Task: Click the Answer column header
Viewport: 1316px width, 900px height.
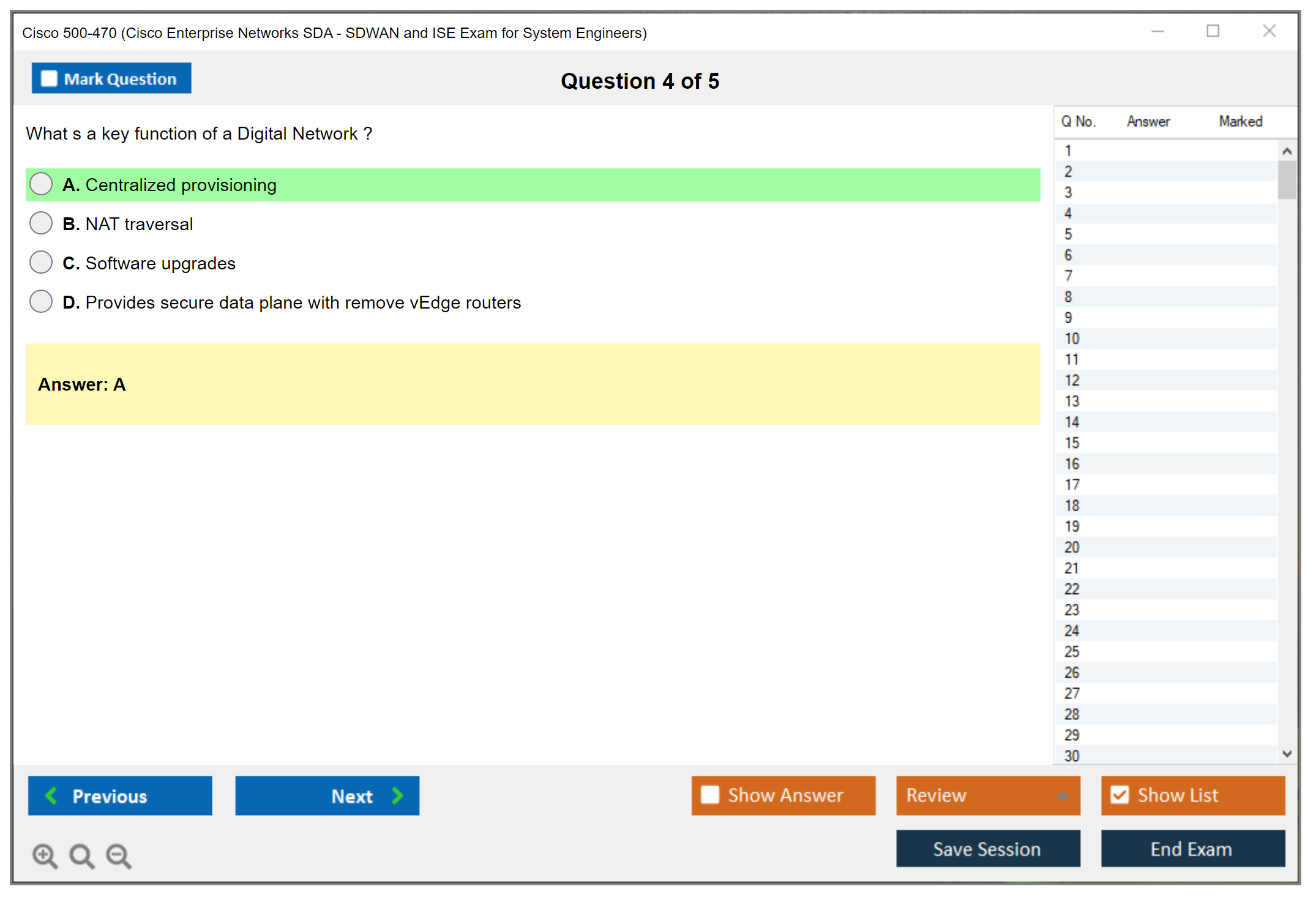Action: pyautogui.click(x=1148, y=121)
